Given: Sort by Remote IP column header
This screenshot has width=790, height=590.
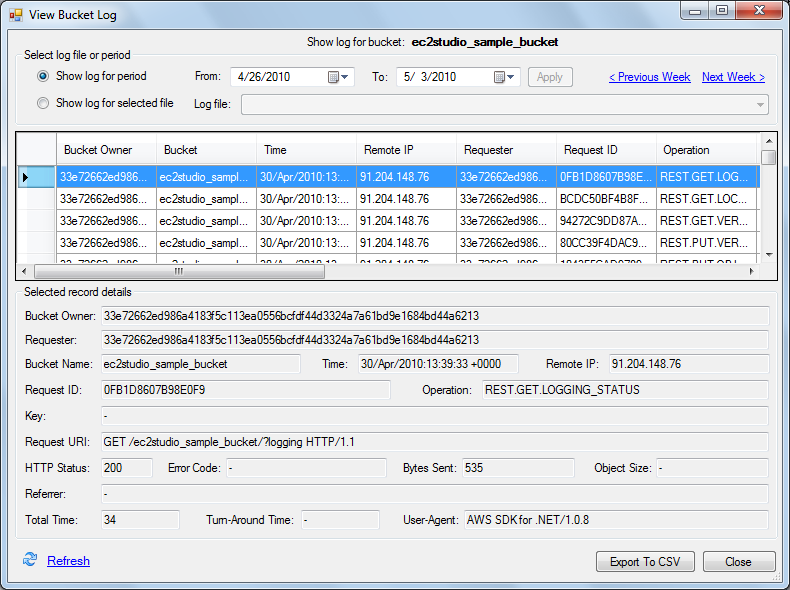Looking at the screenshot, I should click(x=406, y=150).
